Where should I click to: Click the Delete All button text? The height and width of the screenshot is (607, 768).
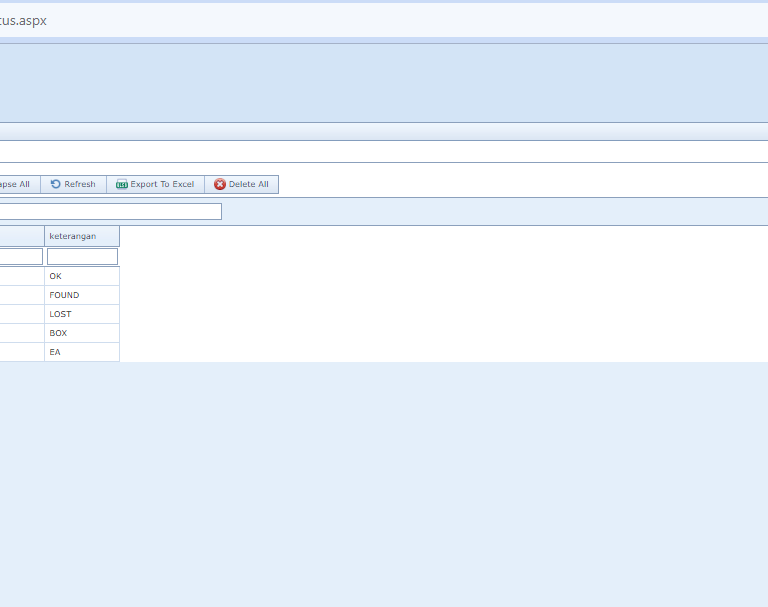click(x=248, y=184)
